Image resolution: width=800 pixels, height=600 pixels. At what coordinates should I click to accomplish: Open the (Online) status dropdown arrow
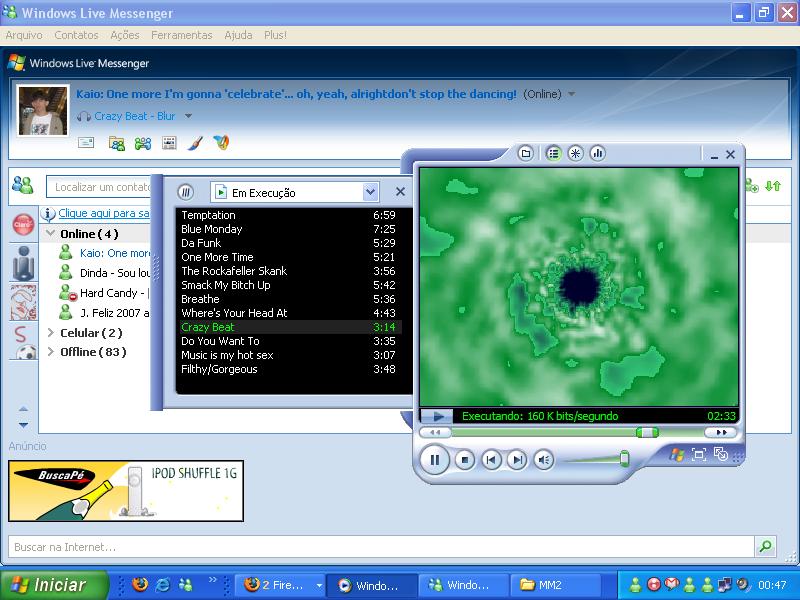572,94
